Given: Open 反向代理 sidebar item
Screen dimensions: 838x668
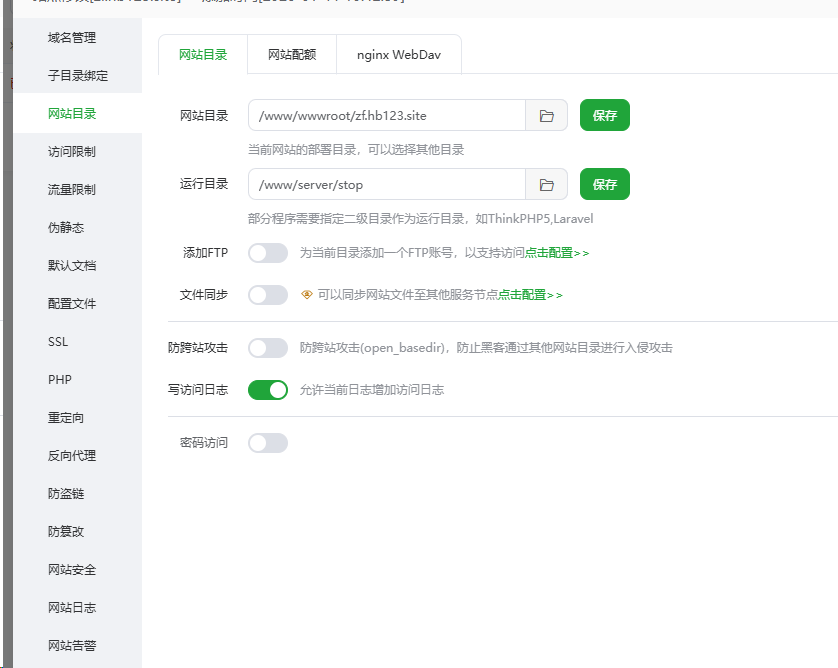Looking at the screenshot, I should point(72,456).
